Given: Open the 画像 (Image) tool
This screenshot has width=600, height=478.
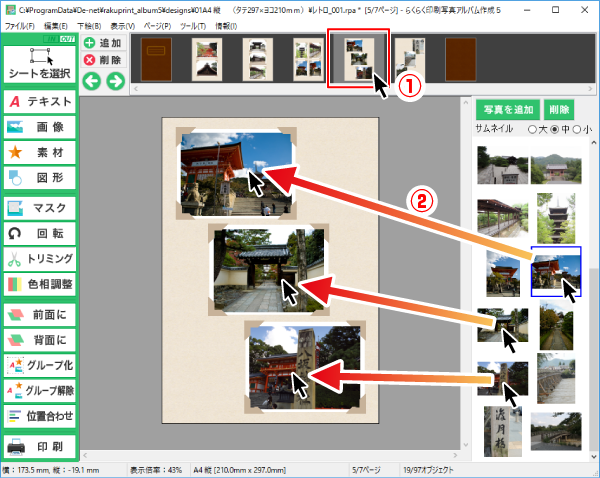Looking at the screenshot, I should coord(40,127).
